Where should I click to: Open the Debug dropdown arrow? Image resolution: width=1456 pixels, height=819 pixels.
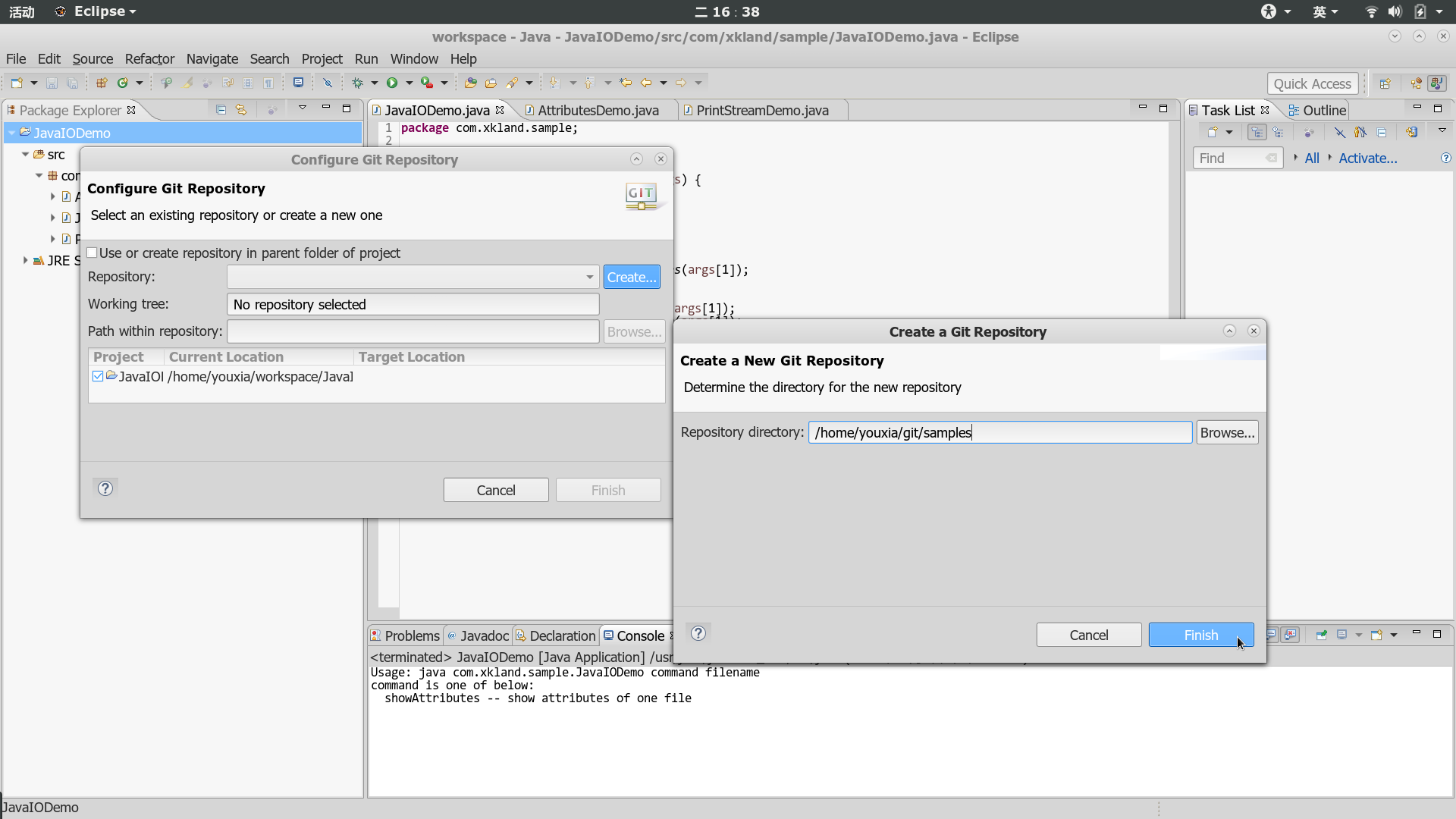click(374, 83)
